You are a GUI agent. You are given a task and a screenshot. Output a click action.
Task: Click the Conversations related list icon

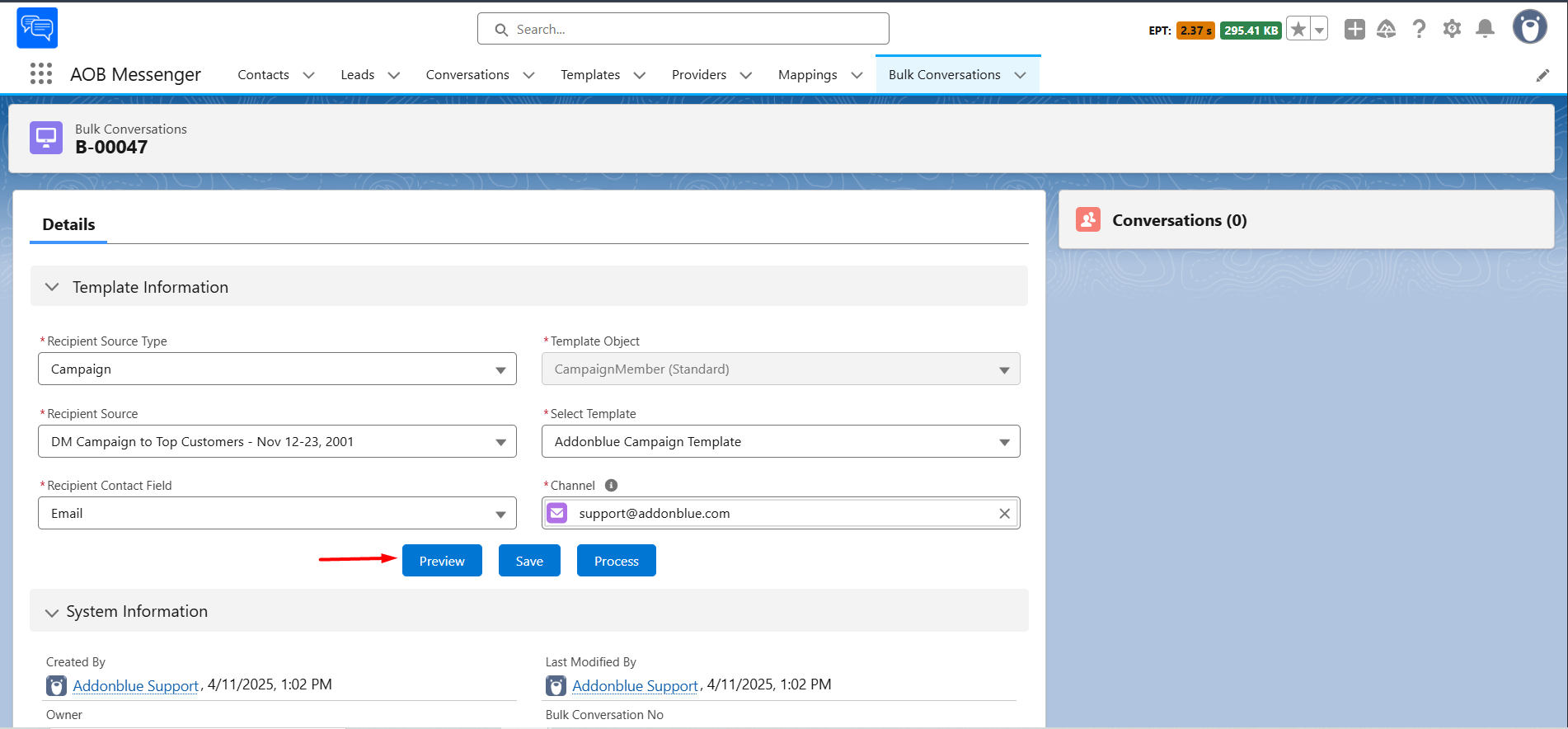point(1088,219)
